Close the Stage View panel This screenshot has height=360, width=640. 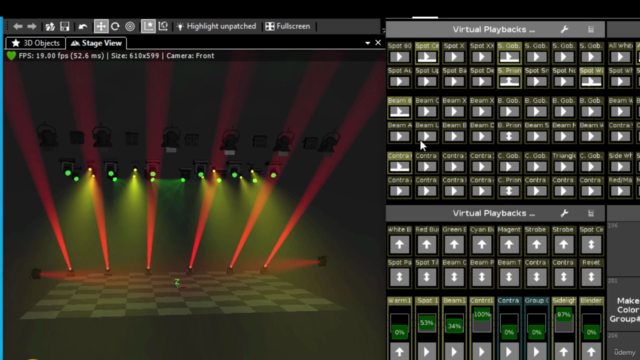tap(378, 42)
